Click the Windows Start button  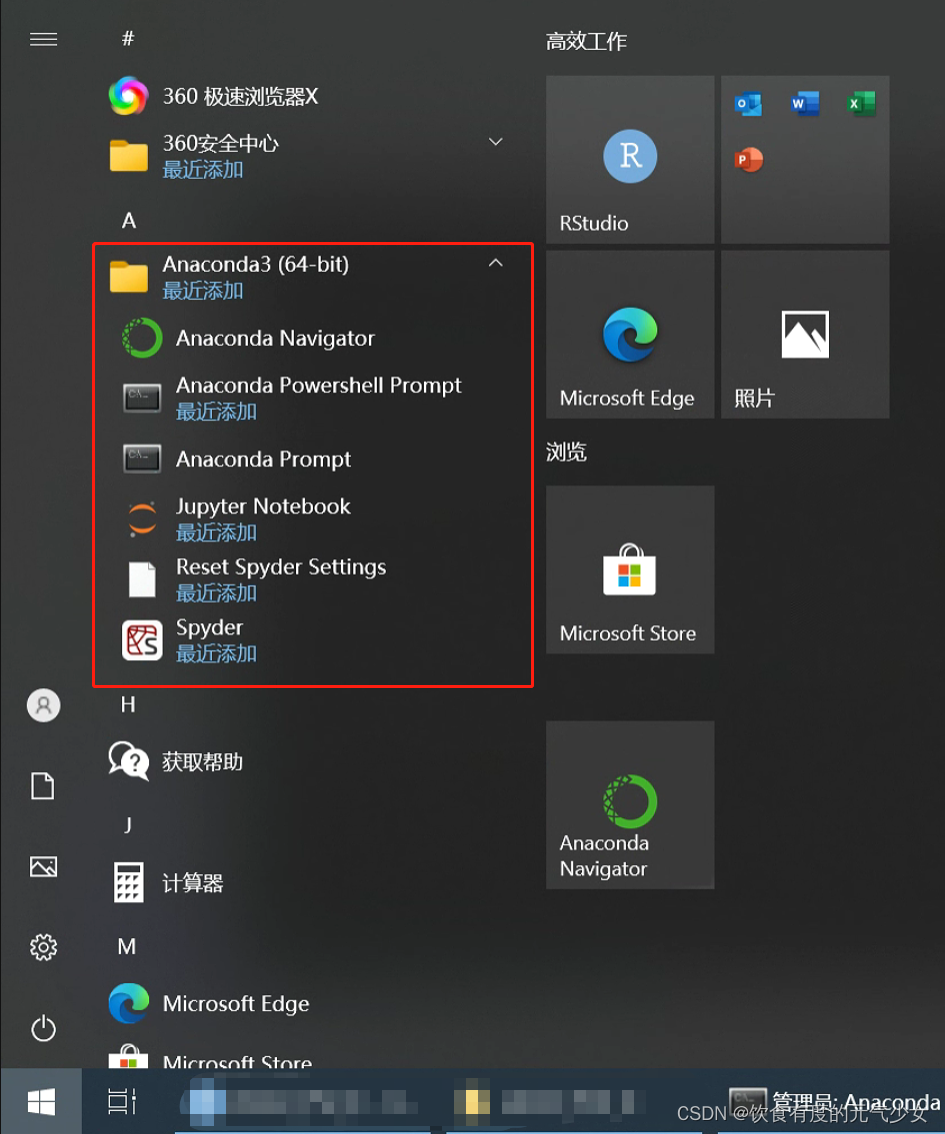coord(41,1102)
